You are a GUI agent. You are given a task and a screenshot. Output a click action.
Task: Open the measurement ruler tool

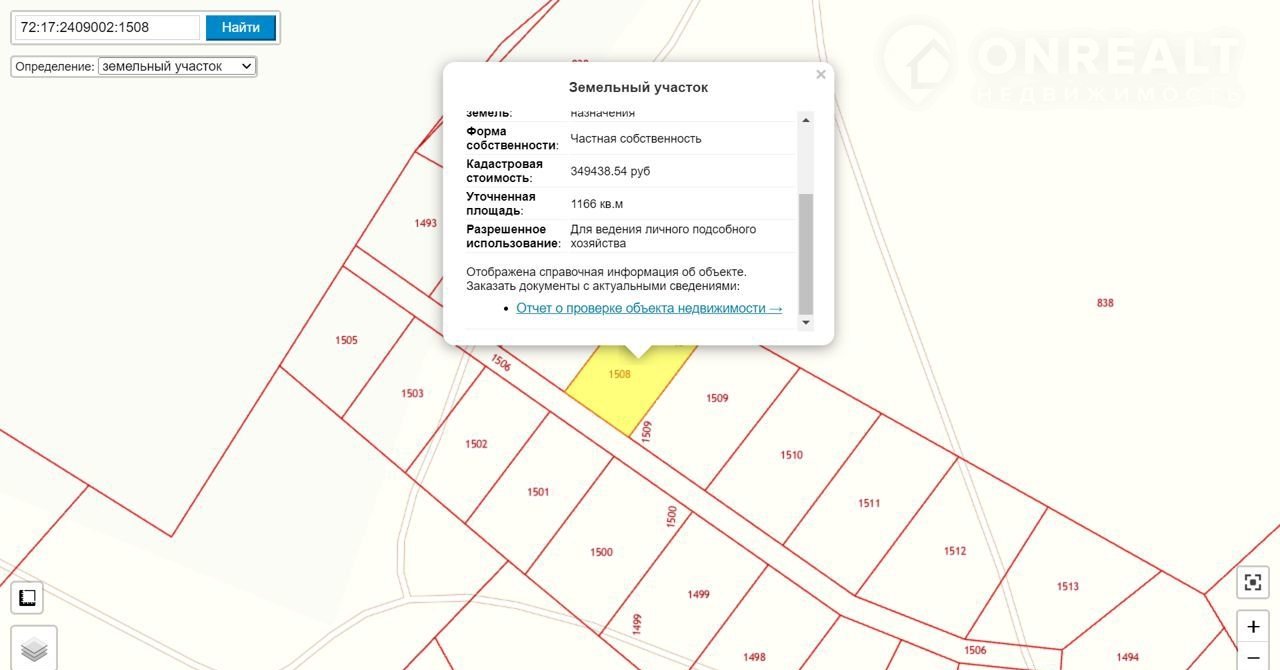(x=27, y=598)
